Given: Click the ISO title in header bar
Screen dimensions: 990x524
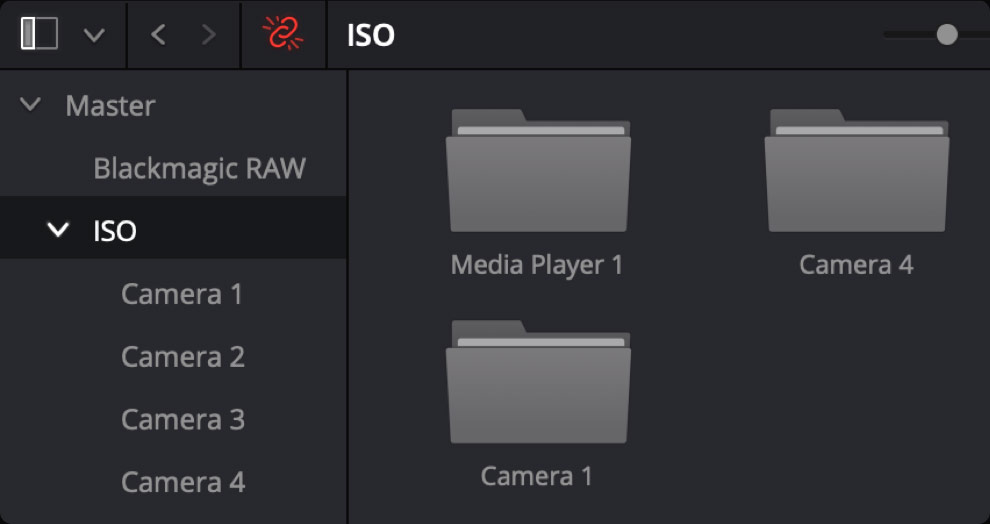Looking at the screenshot, I should pyautogui.click(x=371, y=36).
